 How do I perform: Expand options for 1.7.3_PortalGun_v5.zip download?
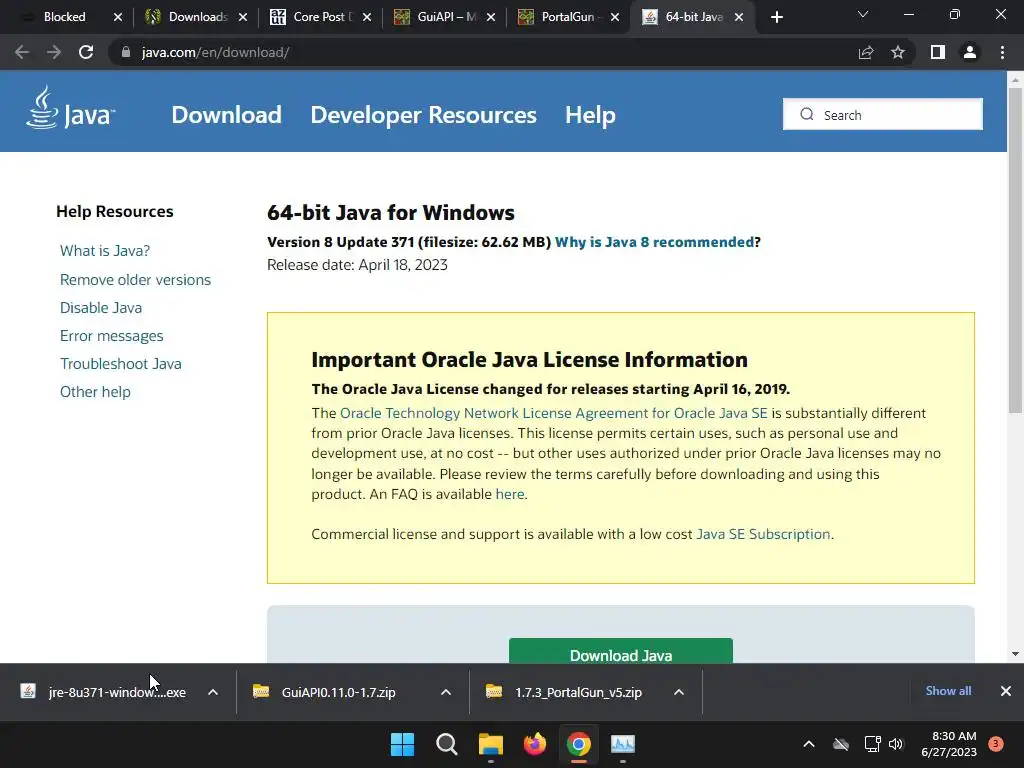pyautogui.click(x=679, y=692)
